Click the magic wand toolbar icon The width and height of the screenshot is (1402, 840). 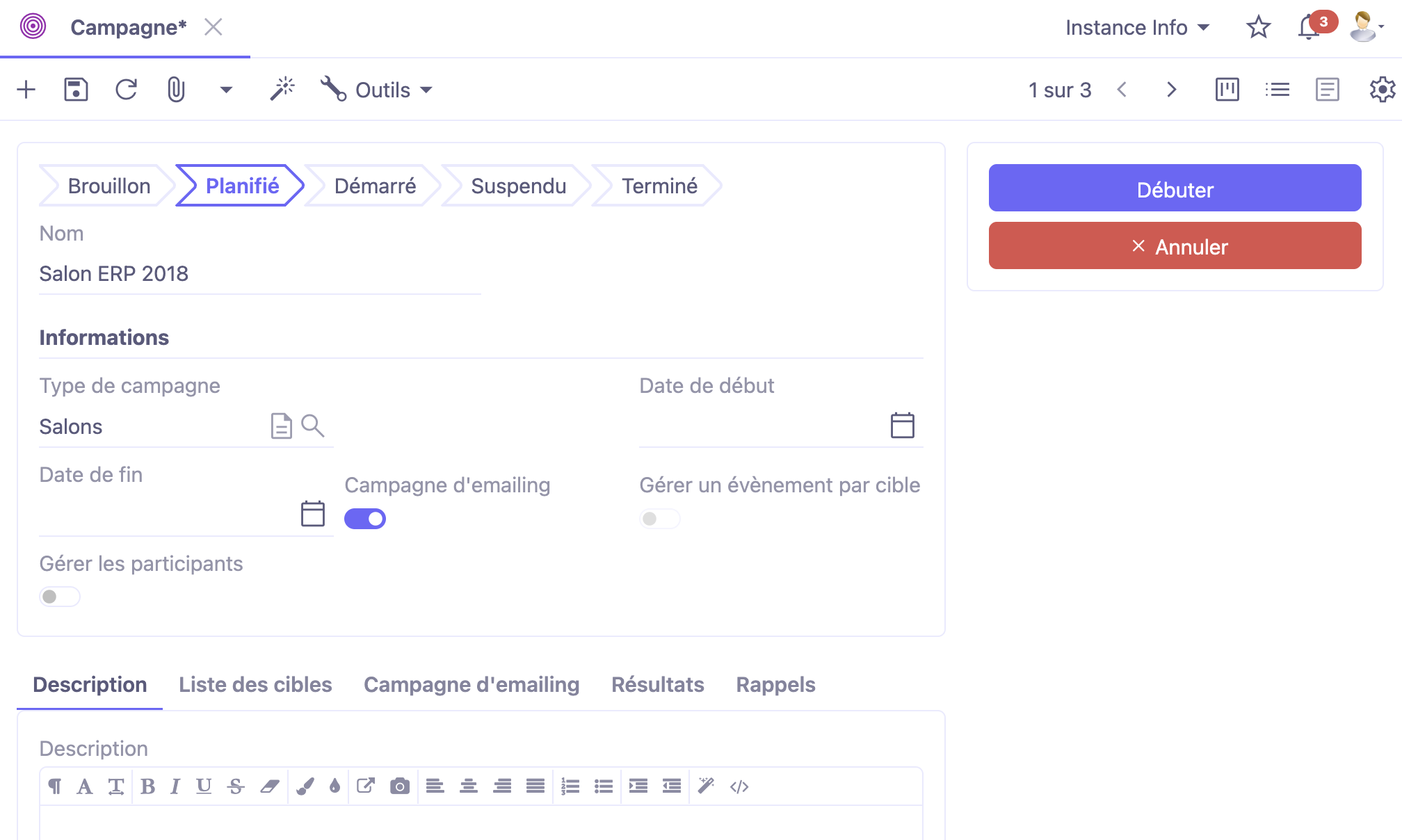coord(282,90)
